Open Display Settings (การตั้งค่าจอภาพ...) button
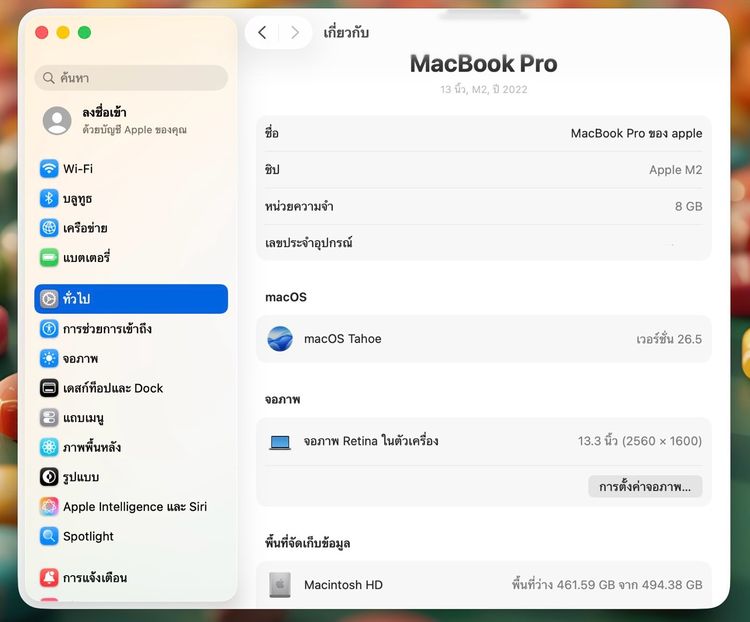Image resolution: width=750 pixels, height=622 pixels. [x=645, y=487]
